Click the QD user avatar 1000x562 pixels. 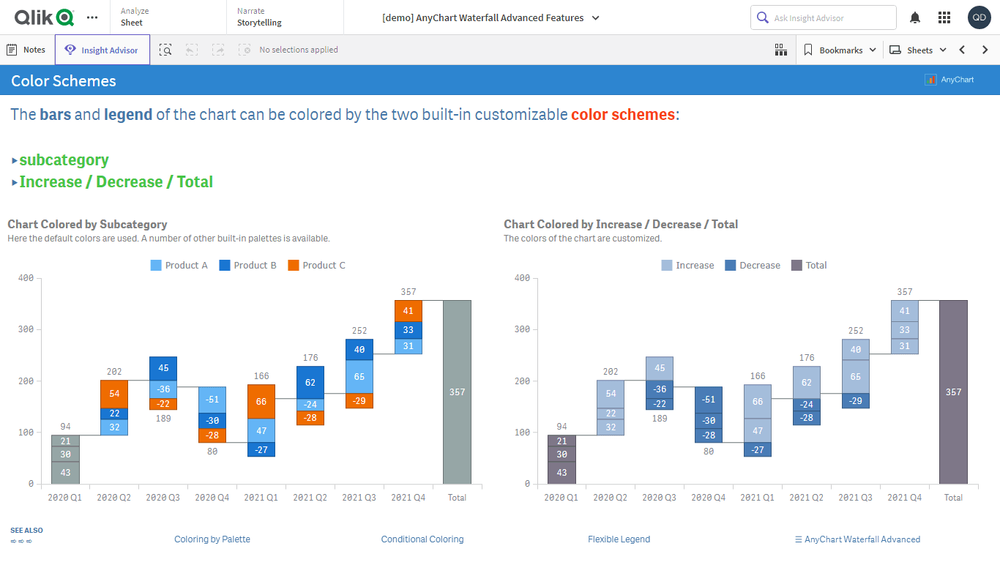point(979,18)
